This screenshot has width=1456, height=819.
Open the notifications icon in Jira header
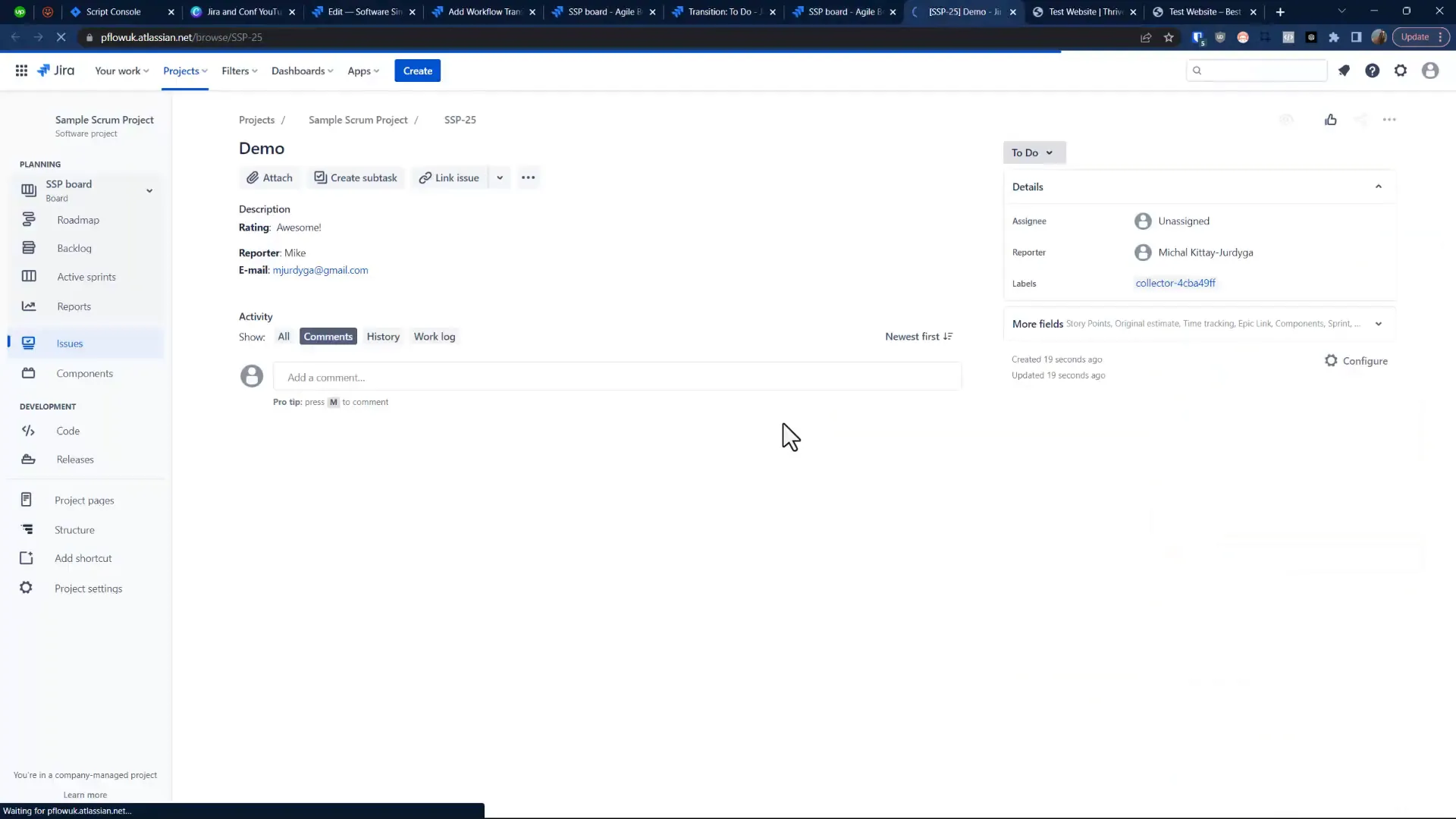click(1344, 71)
